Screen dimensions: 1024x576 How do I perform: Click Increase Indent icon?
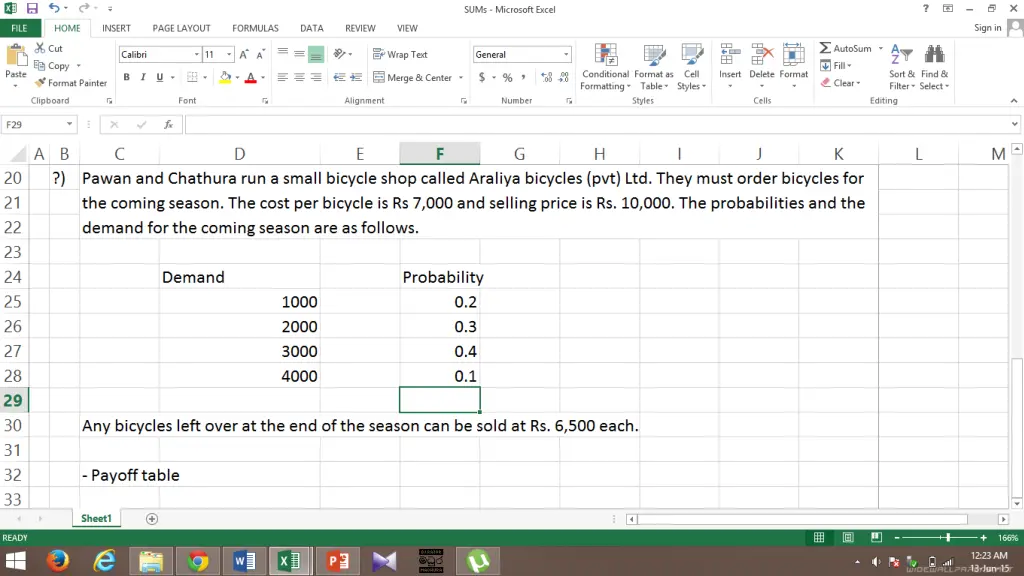(x=356, y=77)
